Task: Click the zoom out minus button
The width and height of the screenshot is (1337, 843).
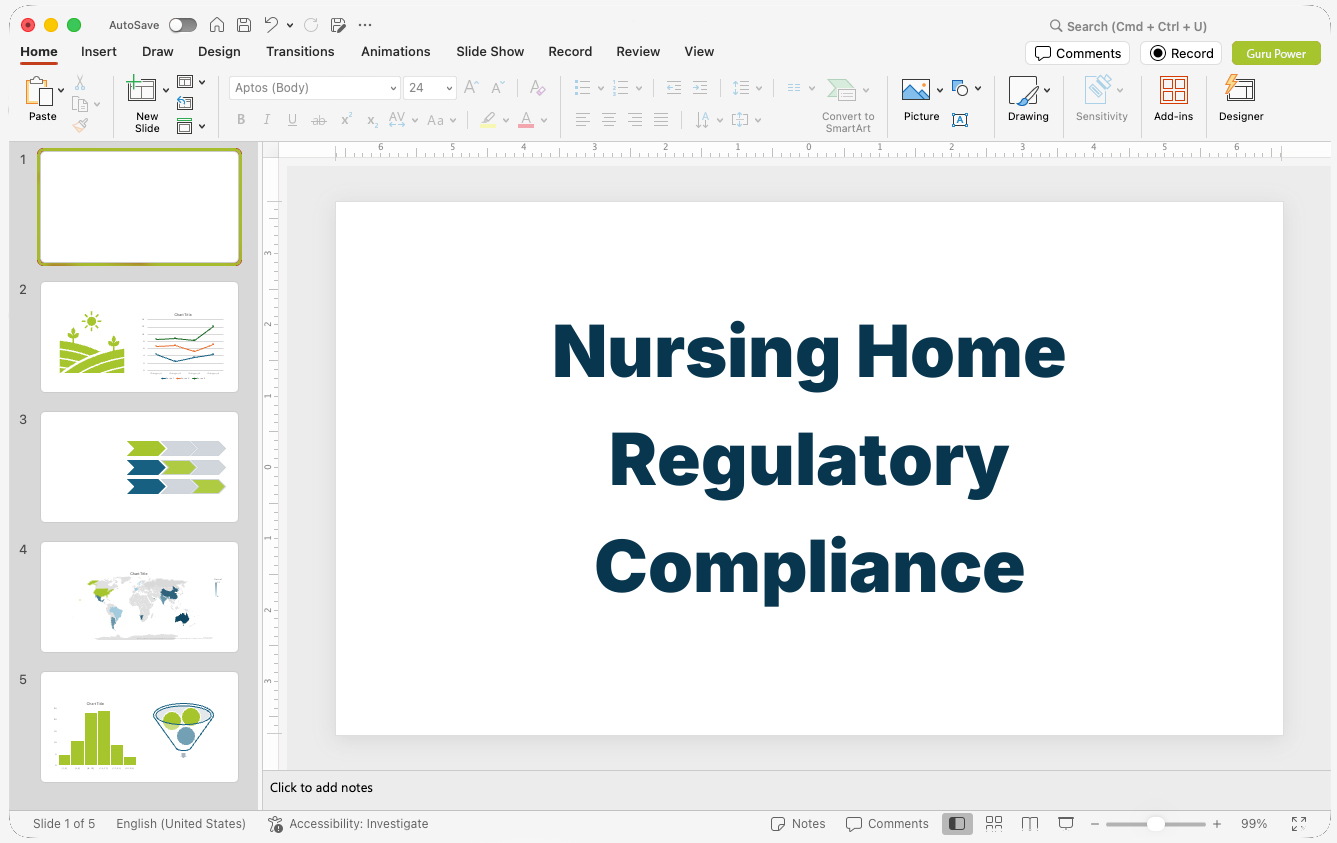Action: [1095, 824]
